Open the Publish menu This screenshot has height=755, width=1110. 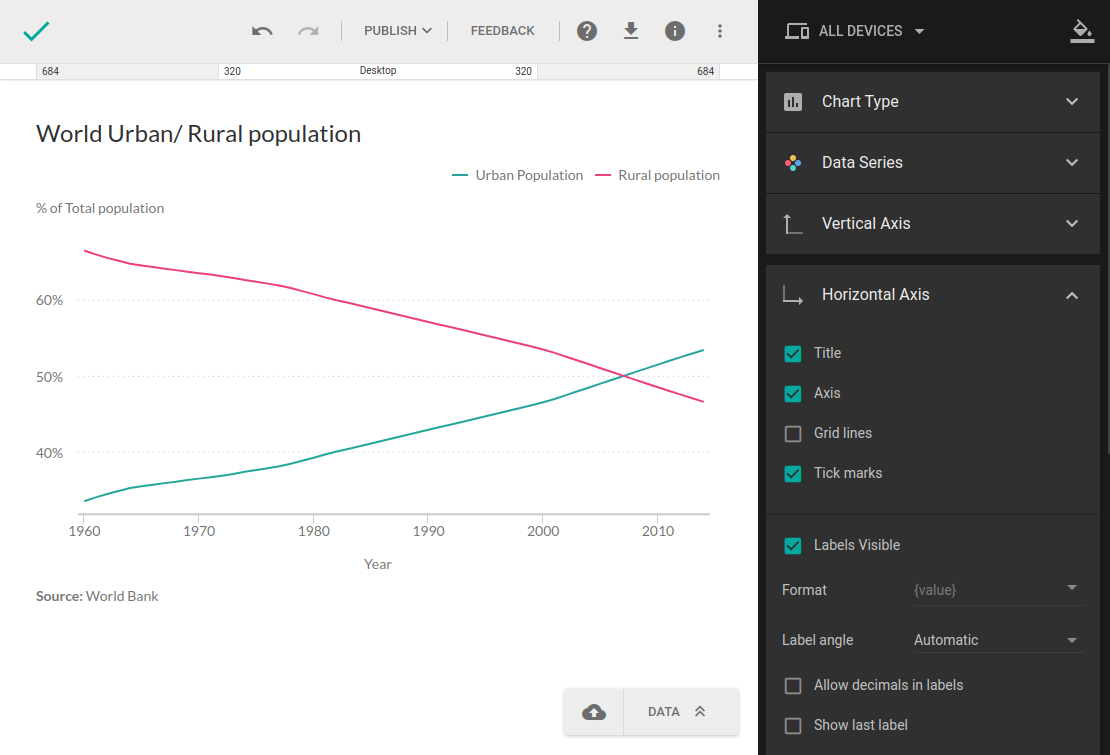397,31
